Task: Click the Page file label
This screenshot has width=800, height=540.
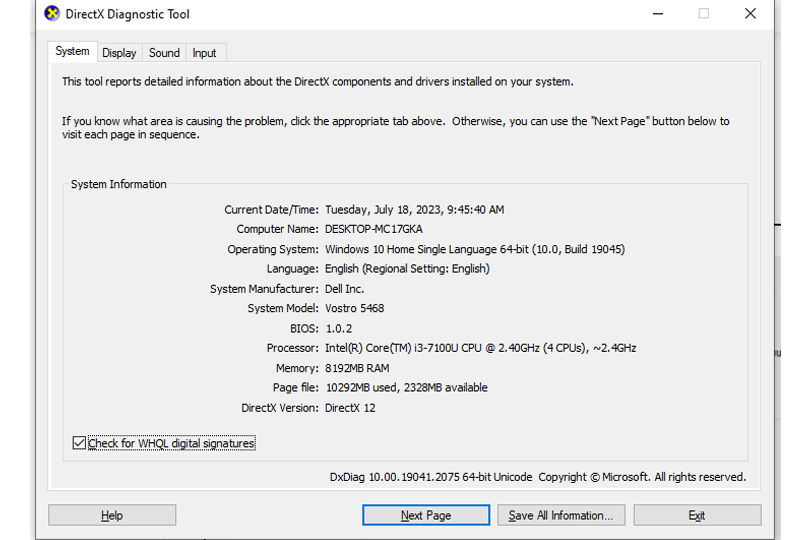Action: (295, 388)
